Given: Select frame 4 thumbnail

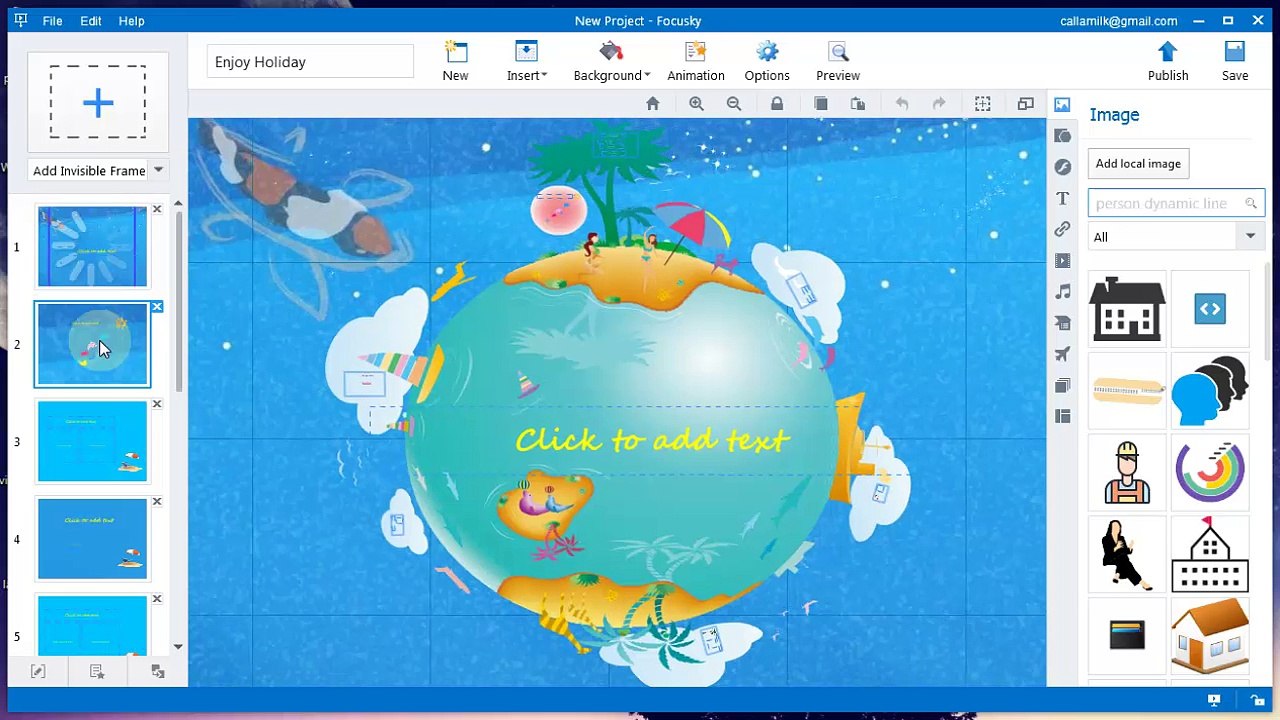Looking at the screenshot, I should coord(92,539).
